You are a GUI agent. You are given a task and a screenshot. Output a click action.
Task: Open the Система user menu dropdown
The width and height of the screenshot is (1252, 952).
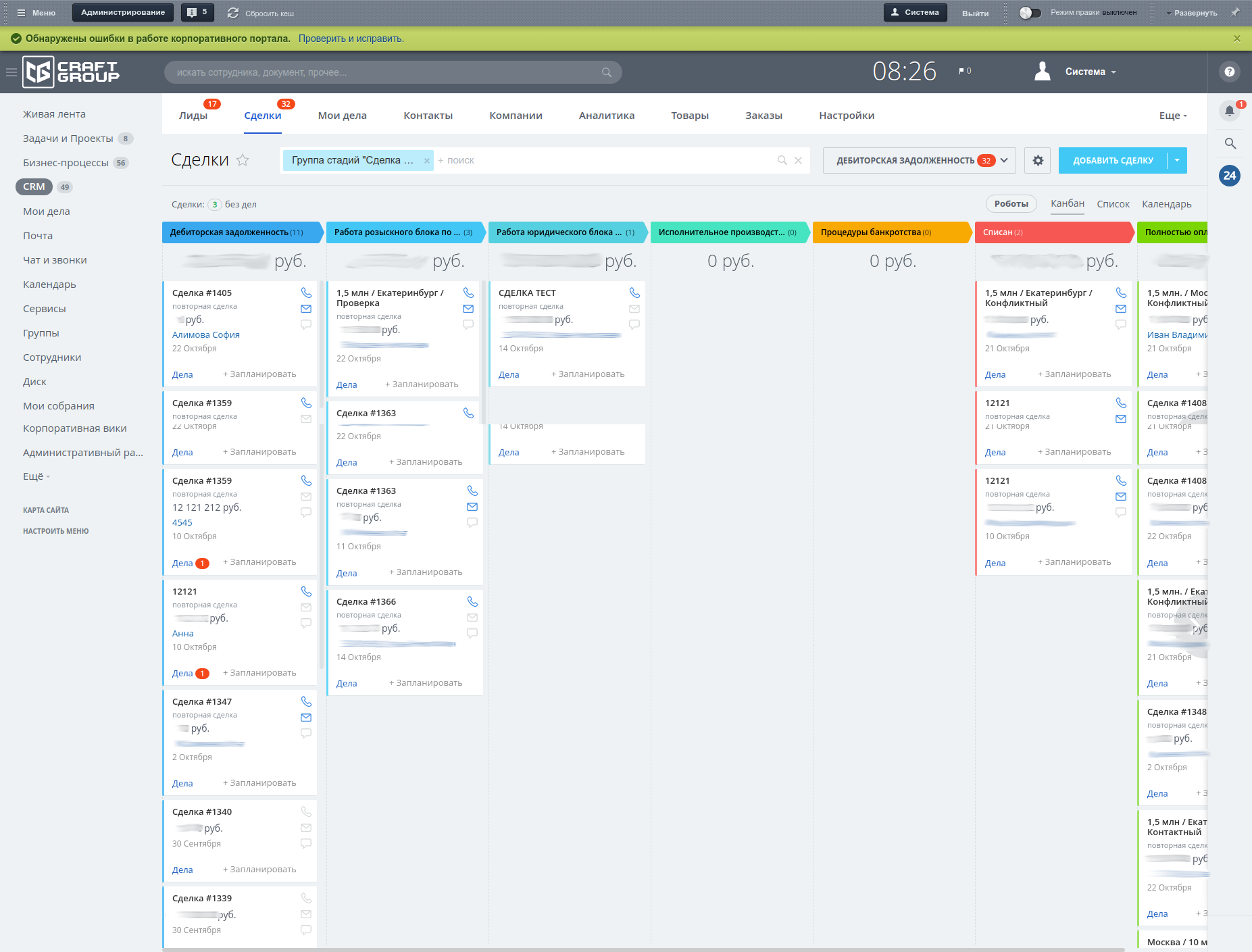[1090, 72]
